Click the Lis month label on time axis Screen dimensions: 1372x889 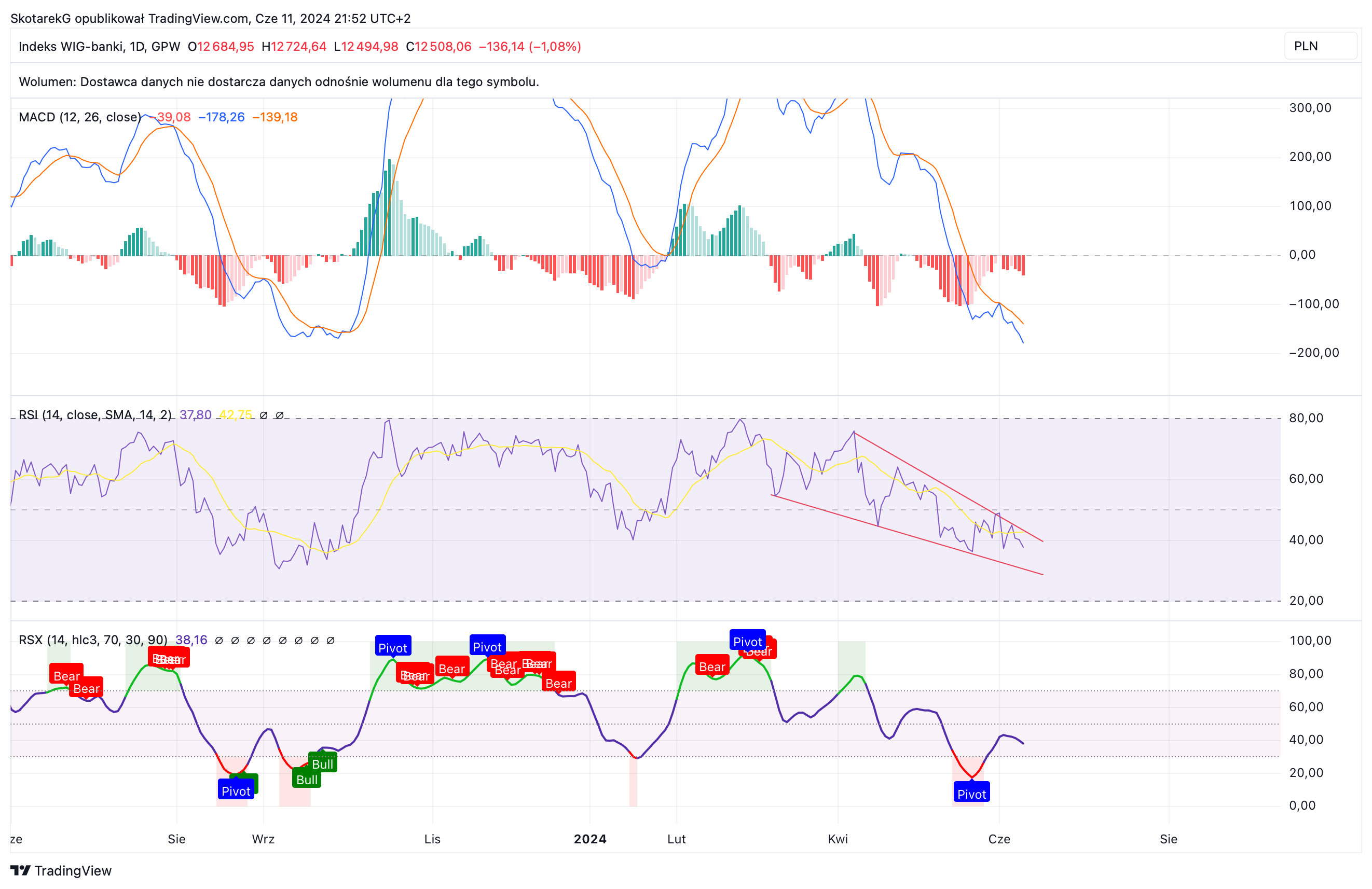point(432,839)
